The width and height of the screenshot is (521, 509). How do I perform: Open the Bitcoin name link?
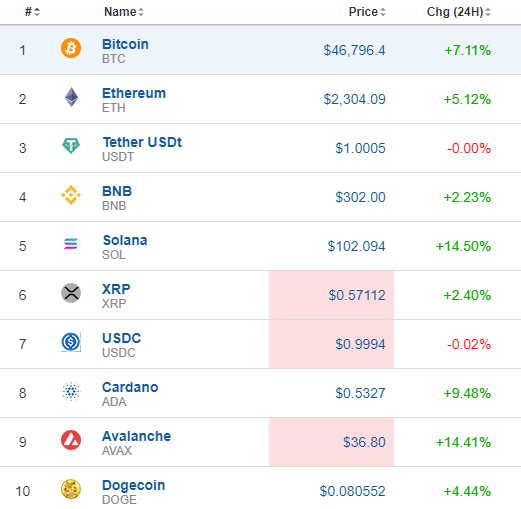[x=125, y=44]
